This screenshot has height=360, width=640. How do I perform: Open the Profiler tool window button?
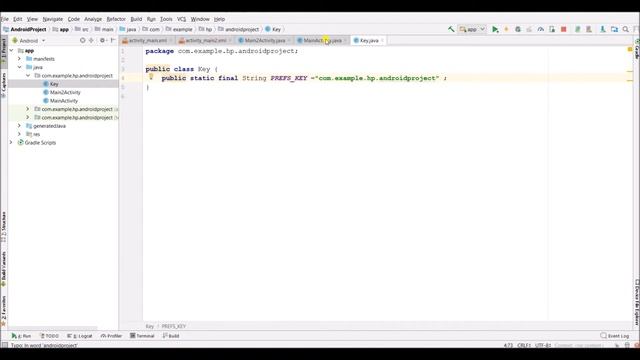click(x=111, y=336)
